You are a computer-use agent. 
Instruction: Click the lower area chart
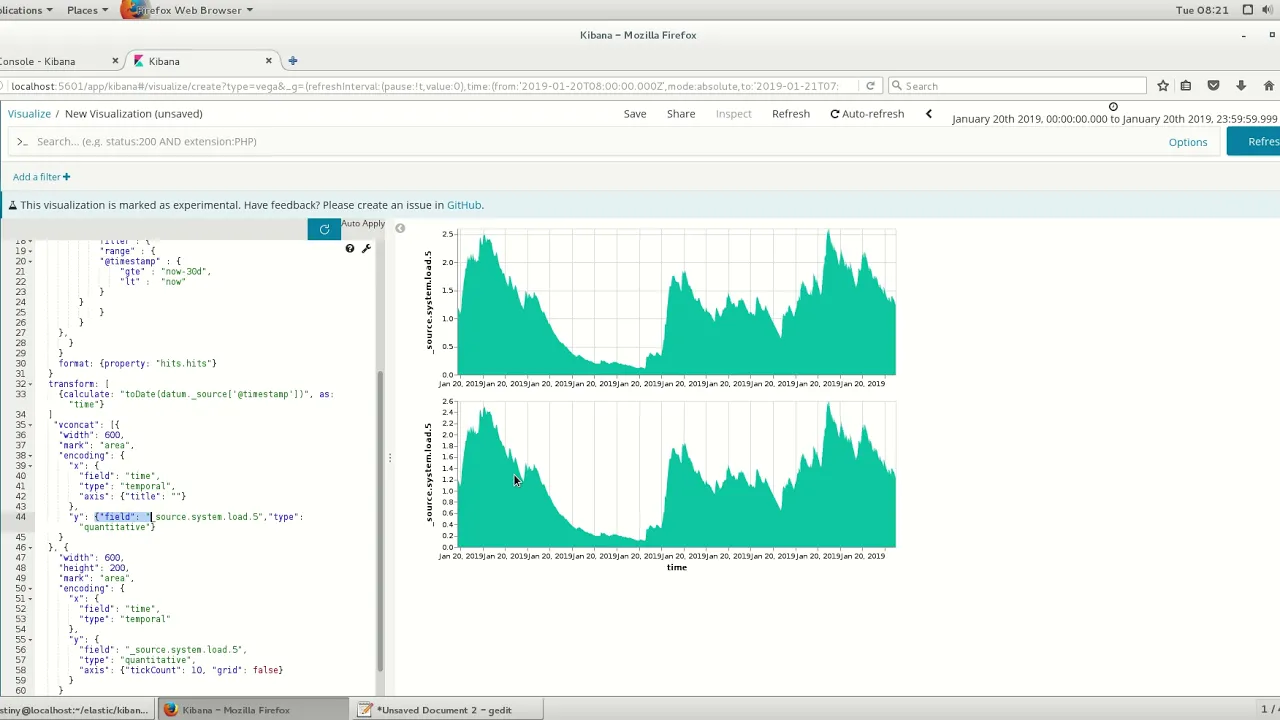click(x=676, y=475)
